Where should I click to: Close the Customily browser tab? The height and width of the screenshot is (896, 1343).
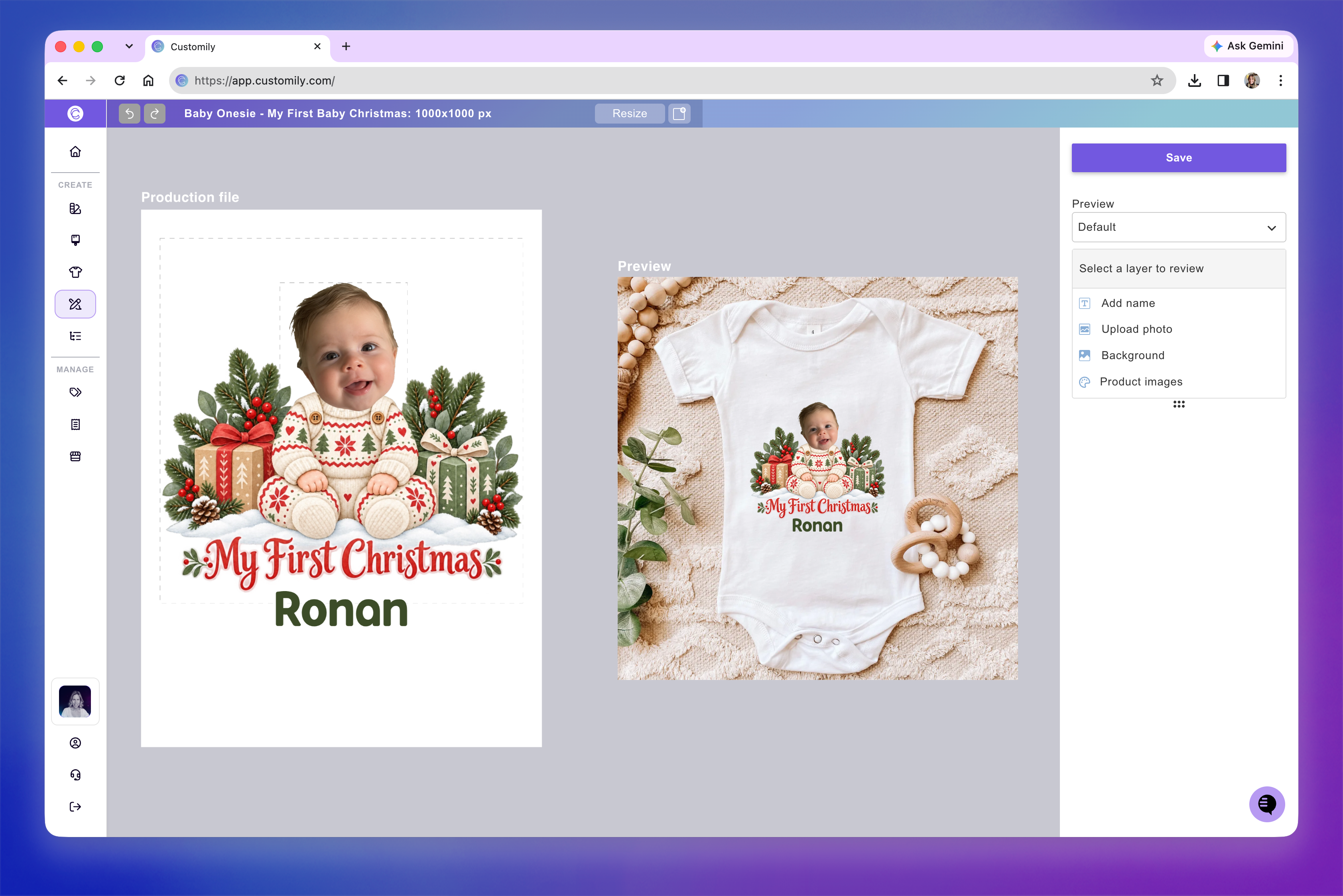pyautogui.click(x=317, y=46)
